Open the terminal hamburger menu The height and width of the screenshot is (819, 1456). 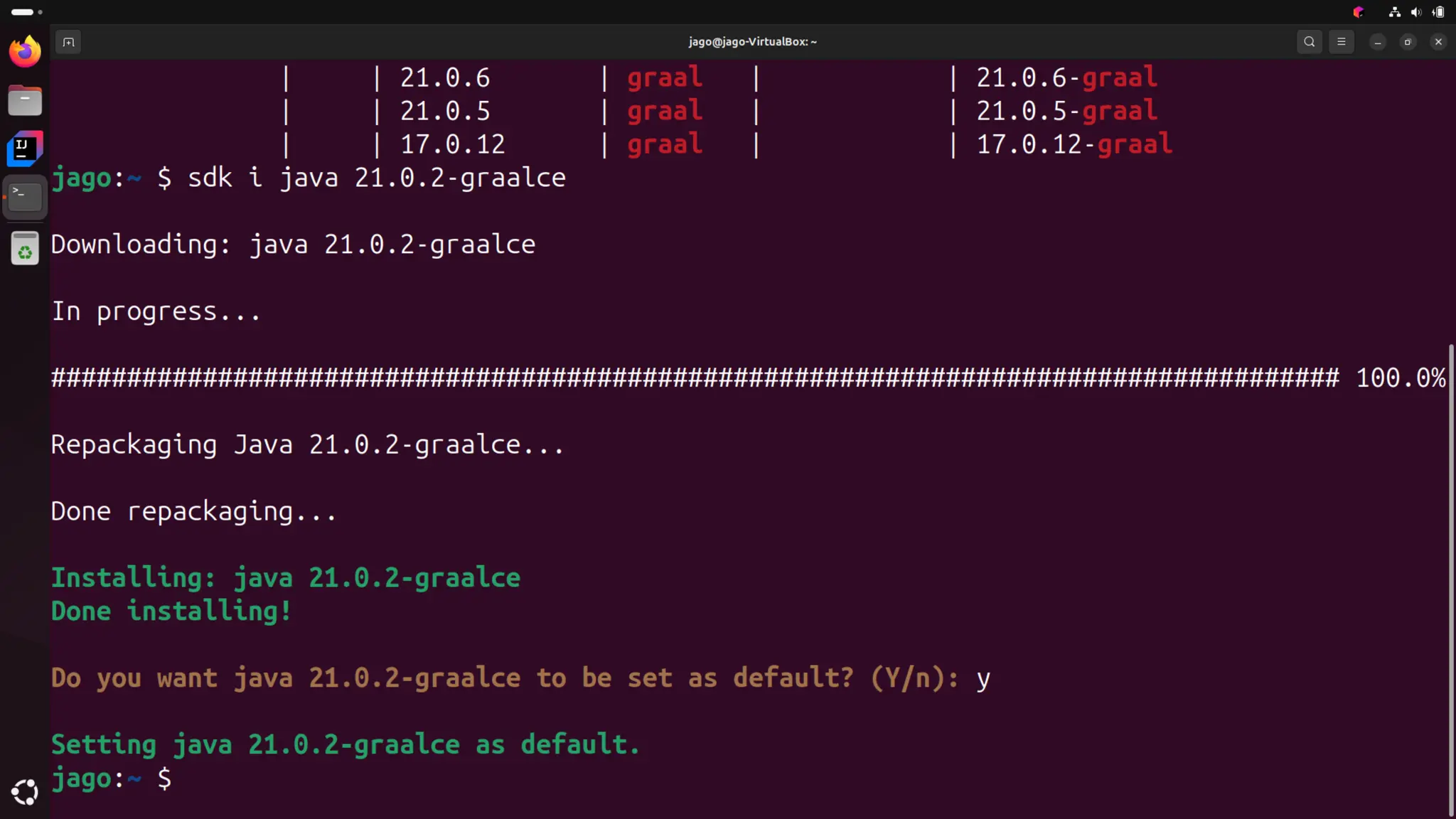1342,42
